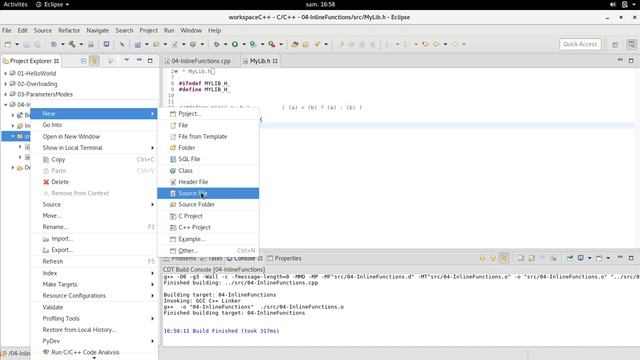Image resolution: width=640 pixels, height=360 pixels.
Task: Minimize the Project Explorer panel
Action: [139, 60]
